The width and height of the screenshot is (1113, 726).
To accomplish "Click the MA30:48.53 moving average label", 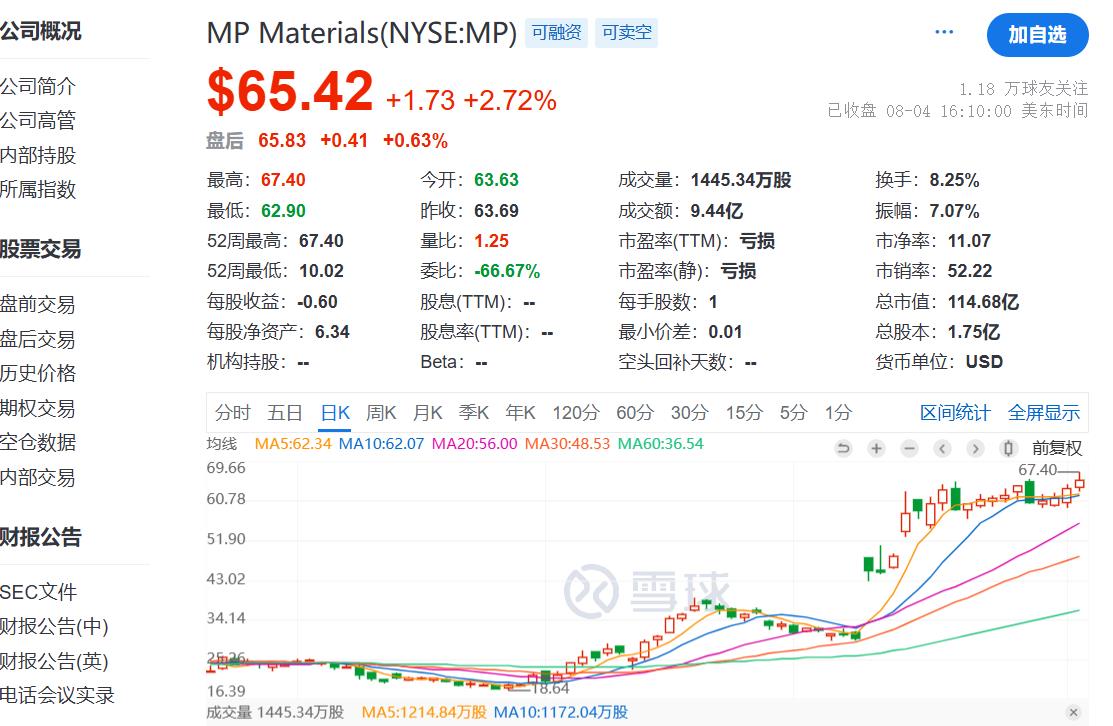I will click(x=567, y=444).
